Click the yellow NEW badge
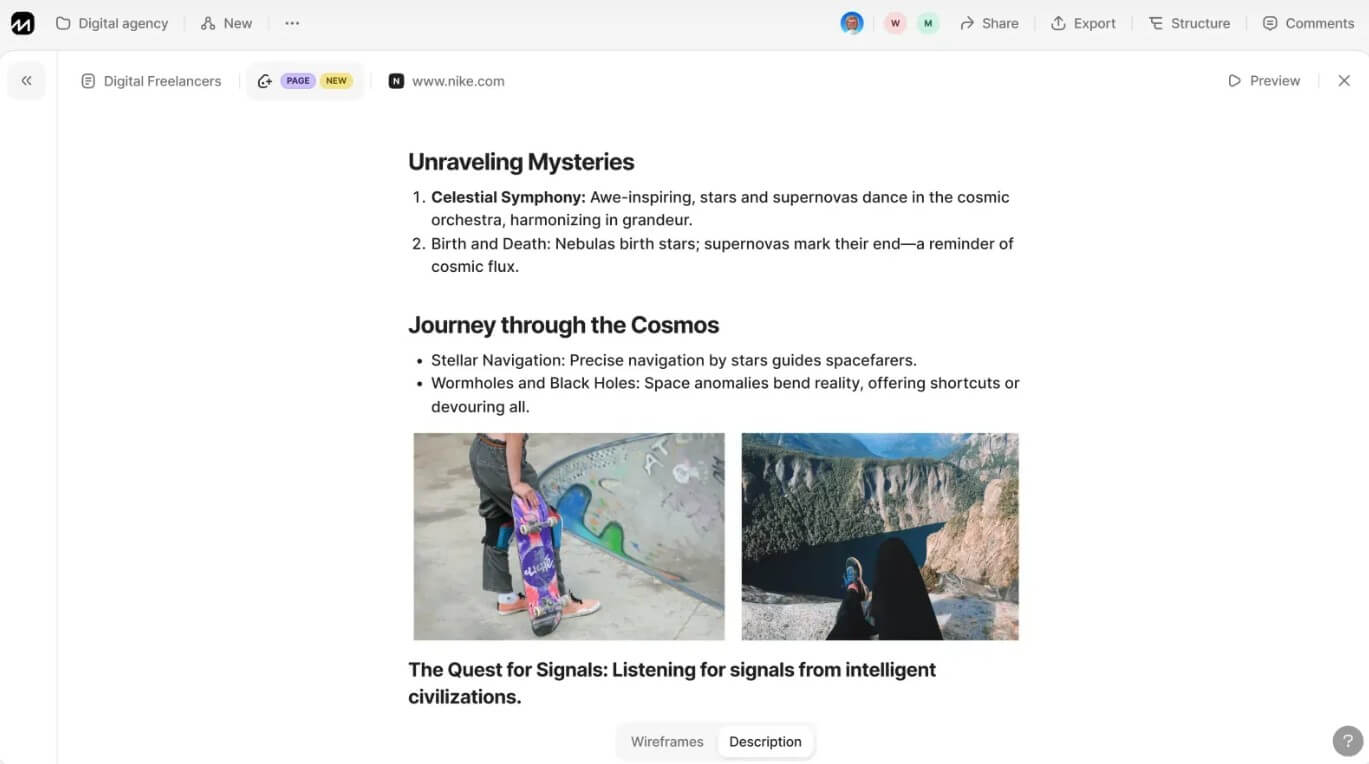This screenshot has width=1369, height=764. tap(337, 81)
